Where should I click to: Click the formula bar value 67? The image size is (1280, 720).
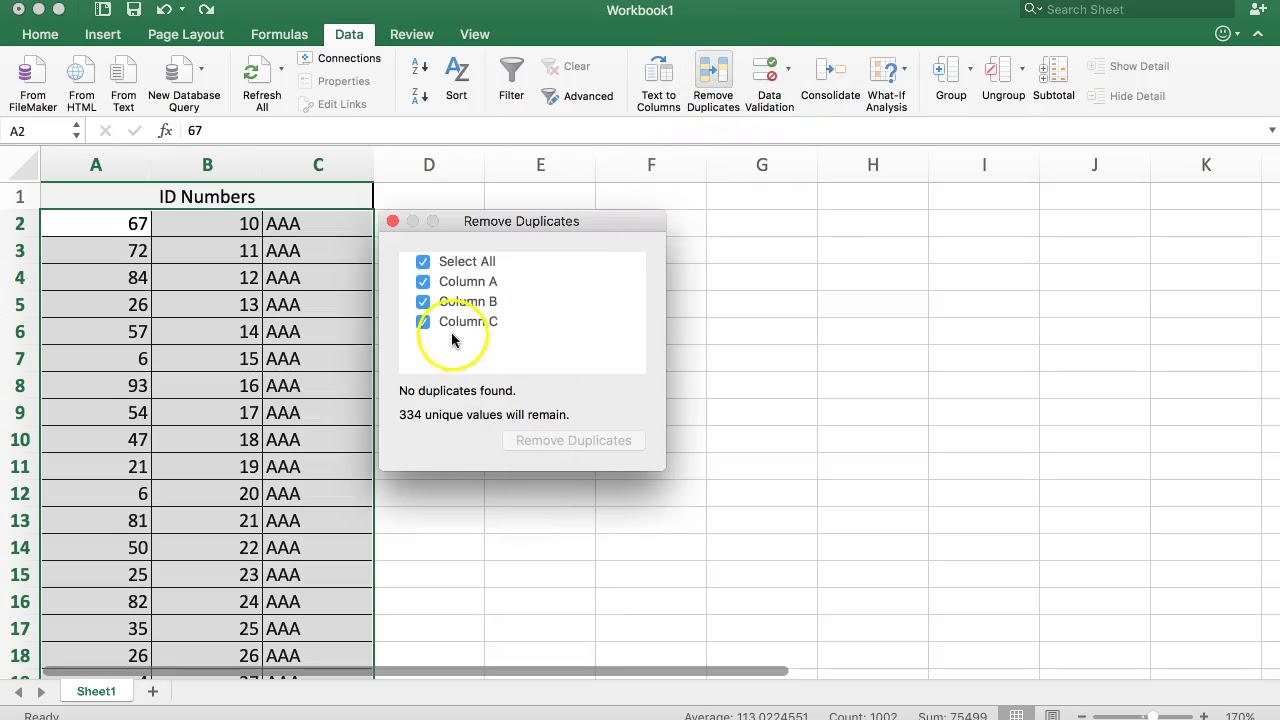[x=195, y=131]
